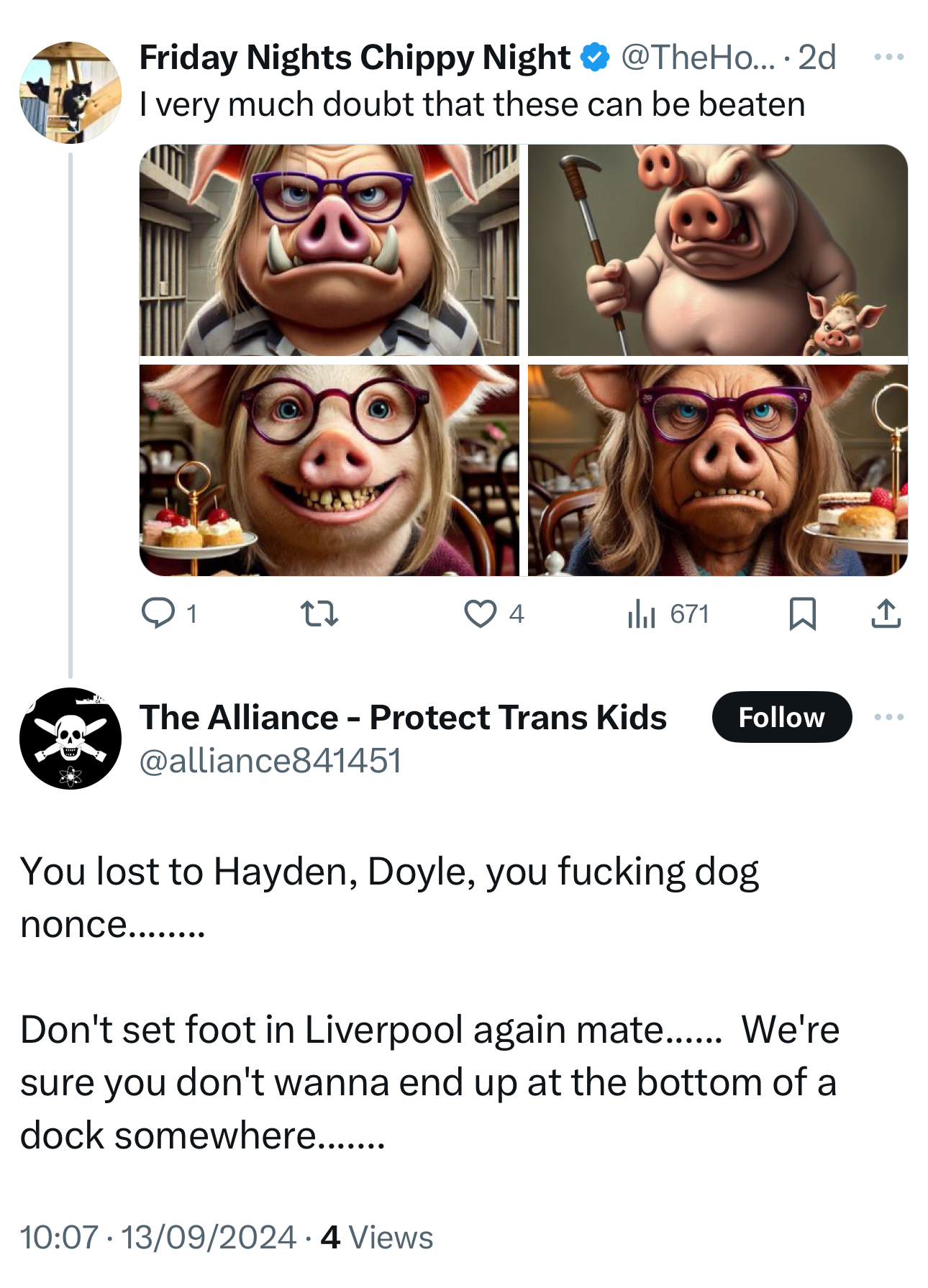Click the blue verified badge

(x=595, y=58)
